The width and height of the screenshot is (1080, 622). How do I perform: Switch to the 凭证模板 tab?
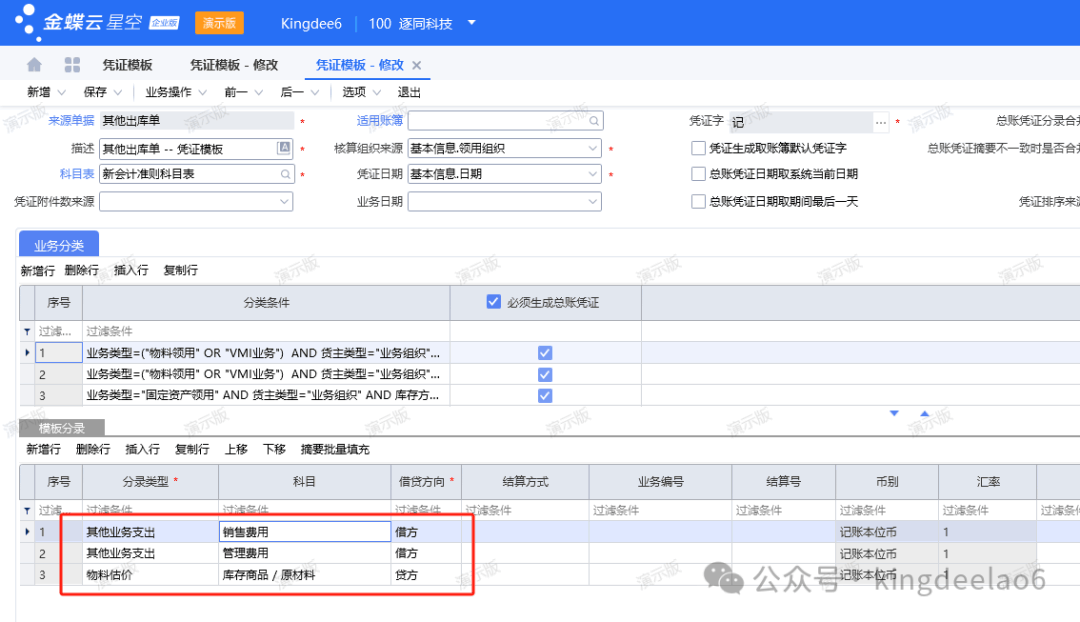127,65
